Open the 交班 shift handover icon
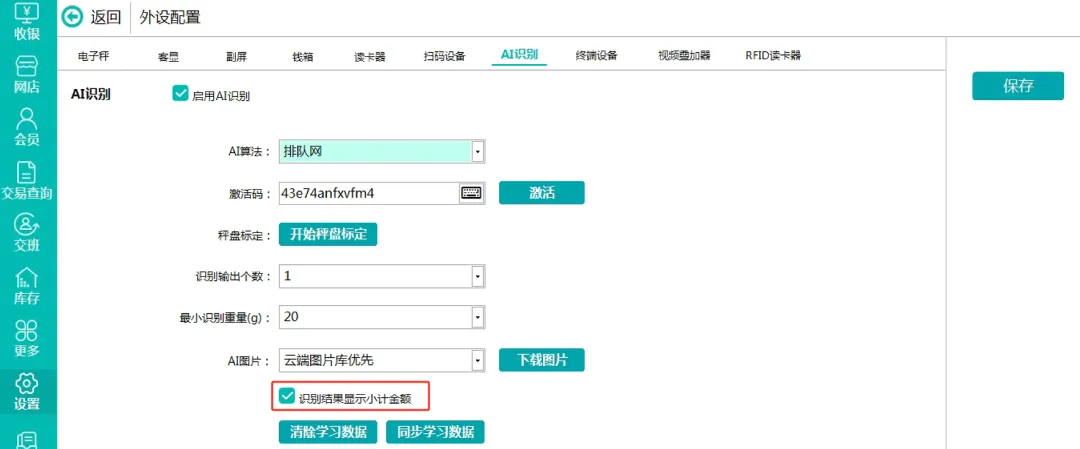This screenshot has width=1080, height=449. pos(27,234)
